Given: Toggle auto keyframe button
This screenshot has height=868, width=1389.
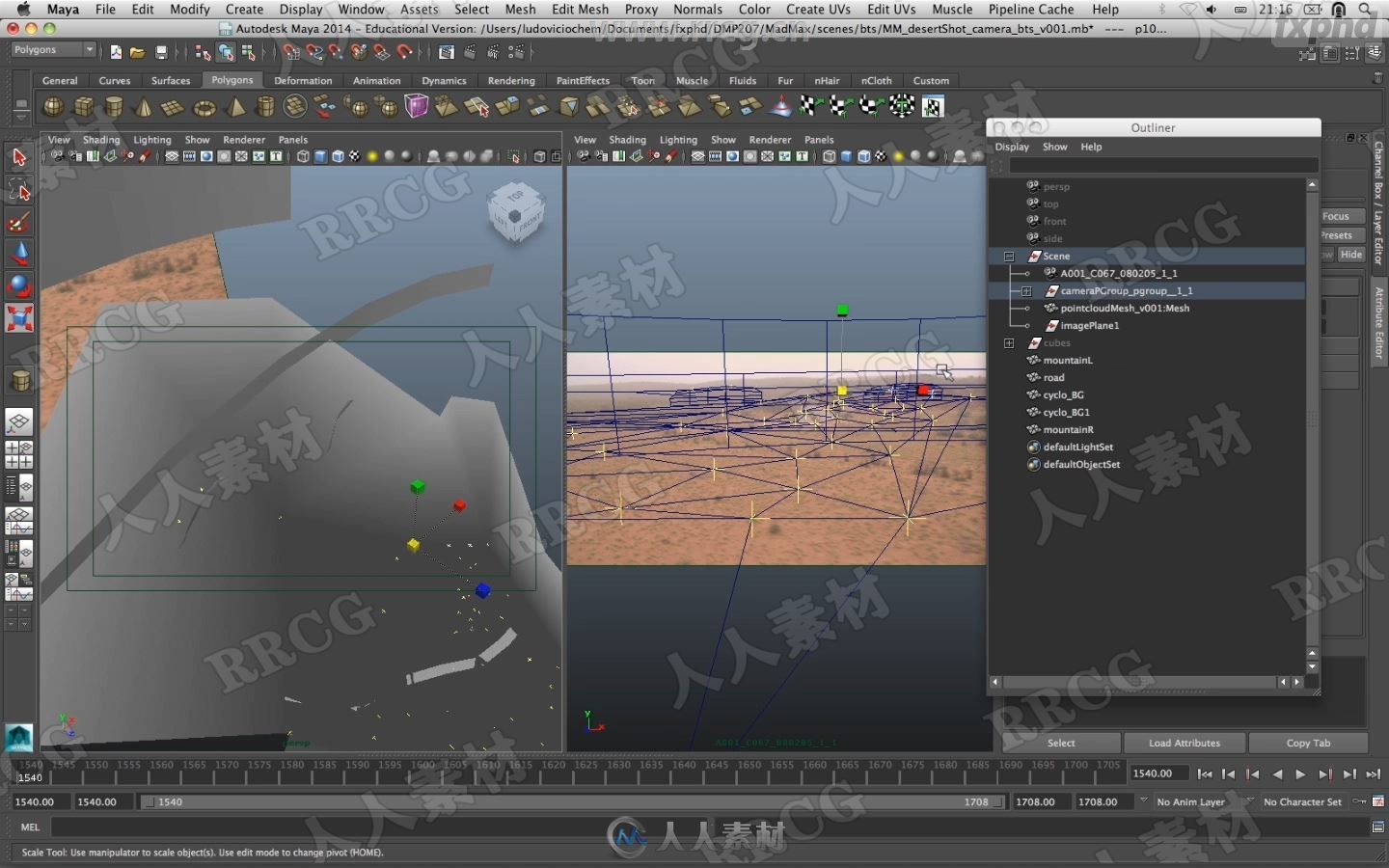Looking at the screenshot, I should pyautogui.click(x=1359, y=801).
